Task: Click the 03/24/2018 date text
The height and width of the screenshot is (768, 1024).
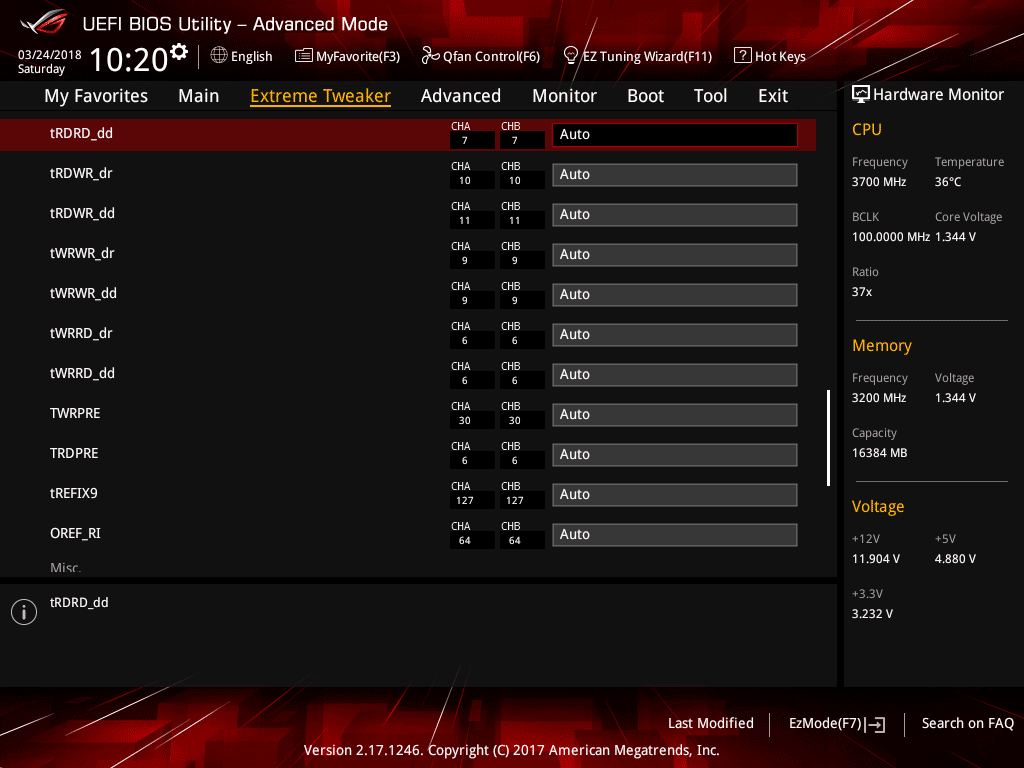Action: 50,55
